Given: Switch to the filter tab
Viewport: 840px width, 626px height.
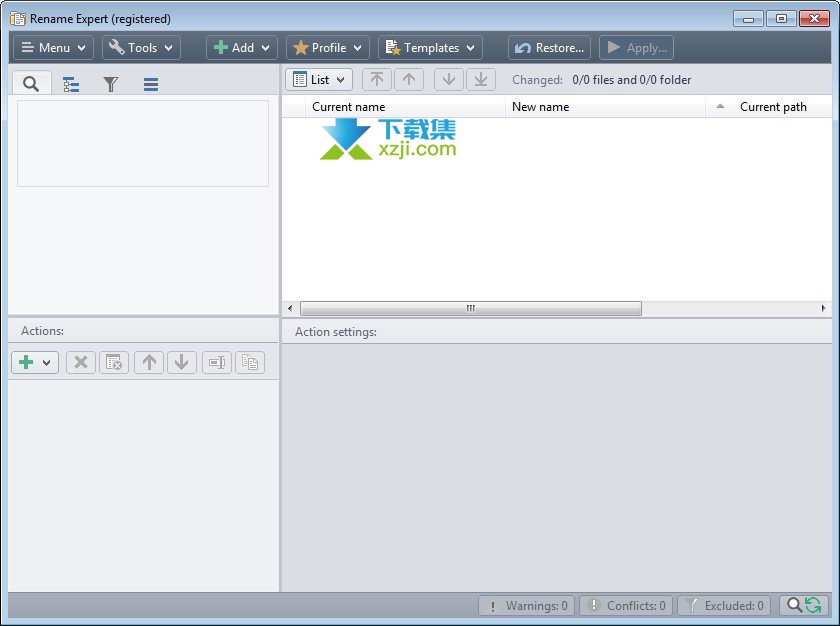Looking at the screenshot, I should coord(111,84).
